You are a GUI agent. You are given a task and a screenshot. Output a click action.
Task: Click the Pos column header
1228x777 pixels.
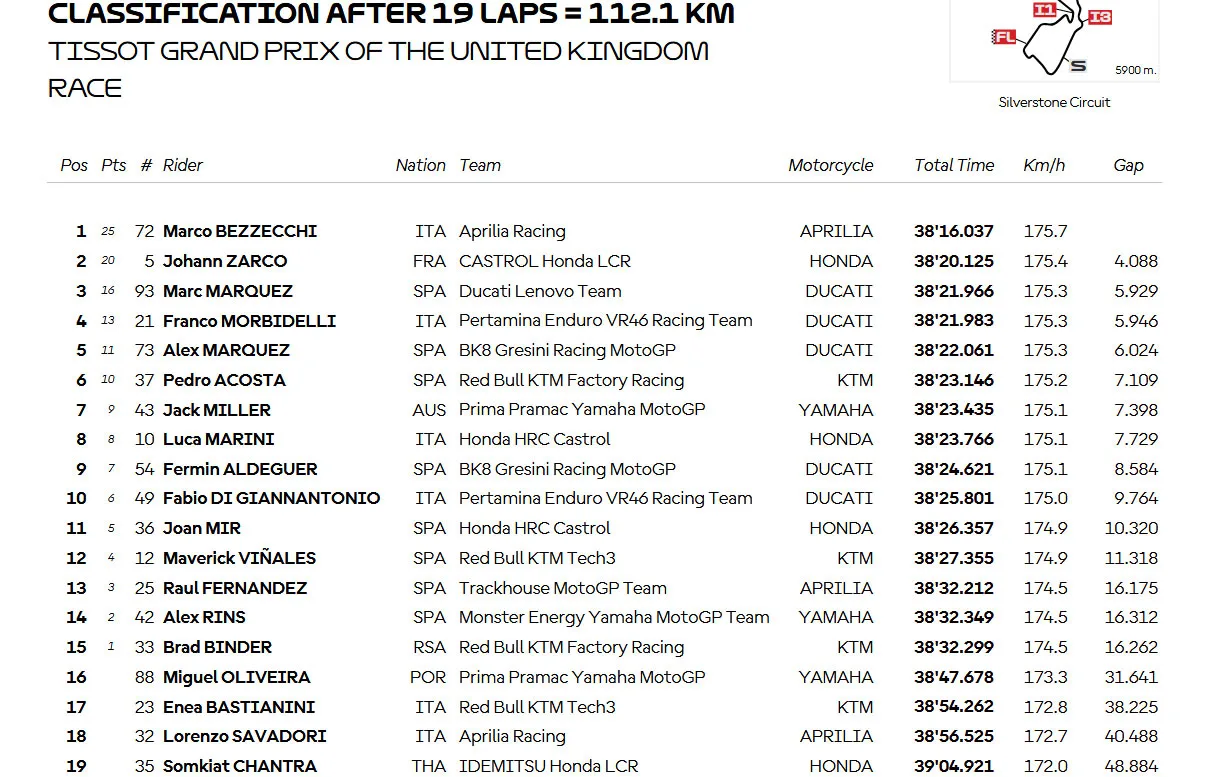[x=74, y=165]
